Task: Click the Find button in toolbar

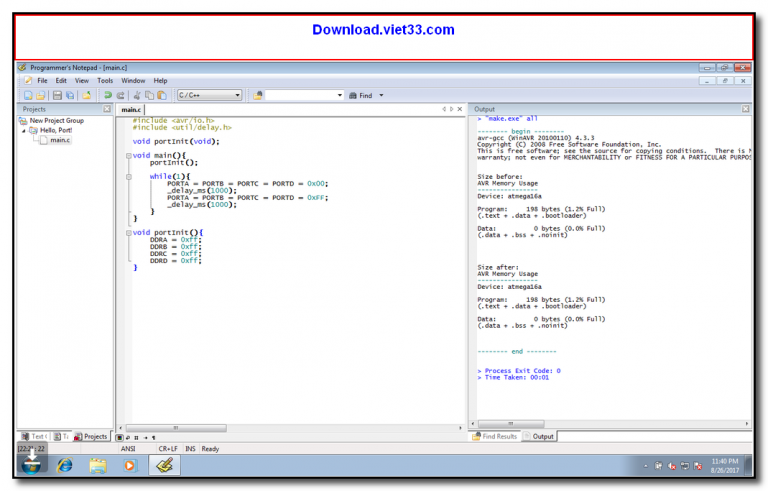Action: pos(360,95)
